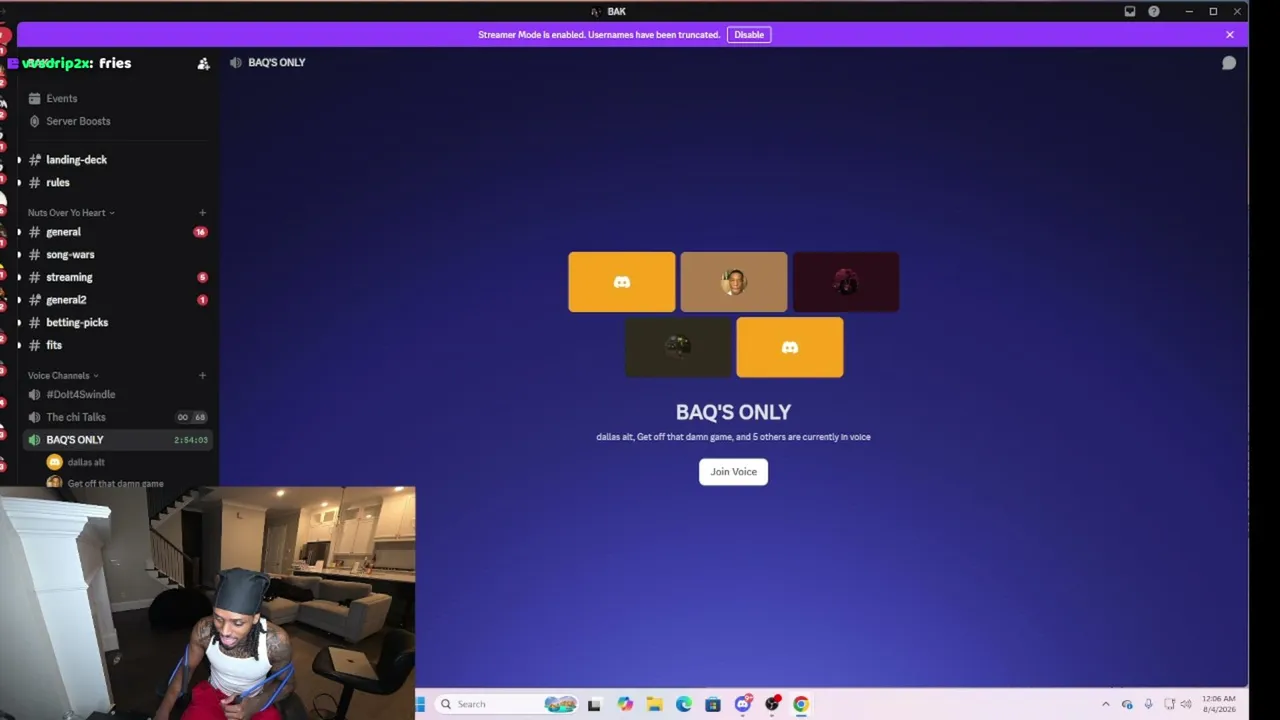Invite members using the server header icon
Image resolution: width=1280 pixels, height=720 pixels.
[x=204, y=63]
